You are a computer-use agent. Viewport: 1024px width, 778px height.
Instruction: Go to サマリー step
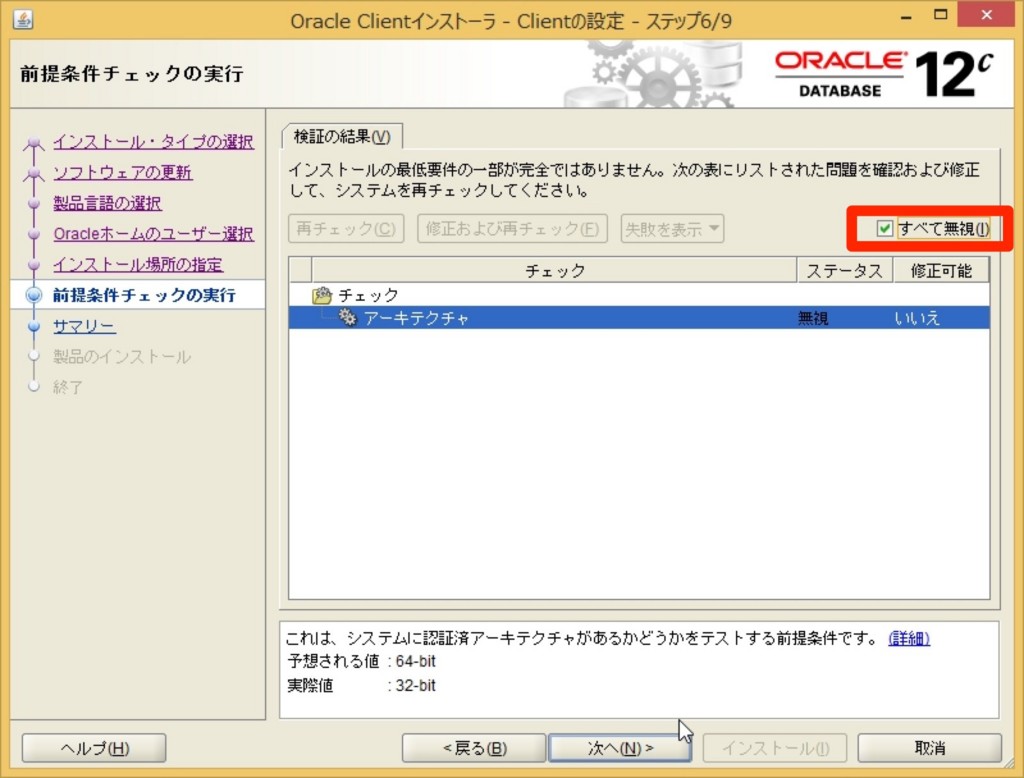(85, 326)
